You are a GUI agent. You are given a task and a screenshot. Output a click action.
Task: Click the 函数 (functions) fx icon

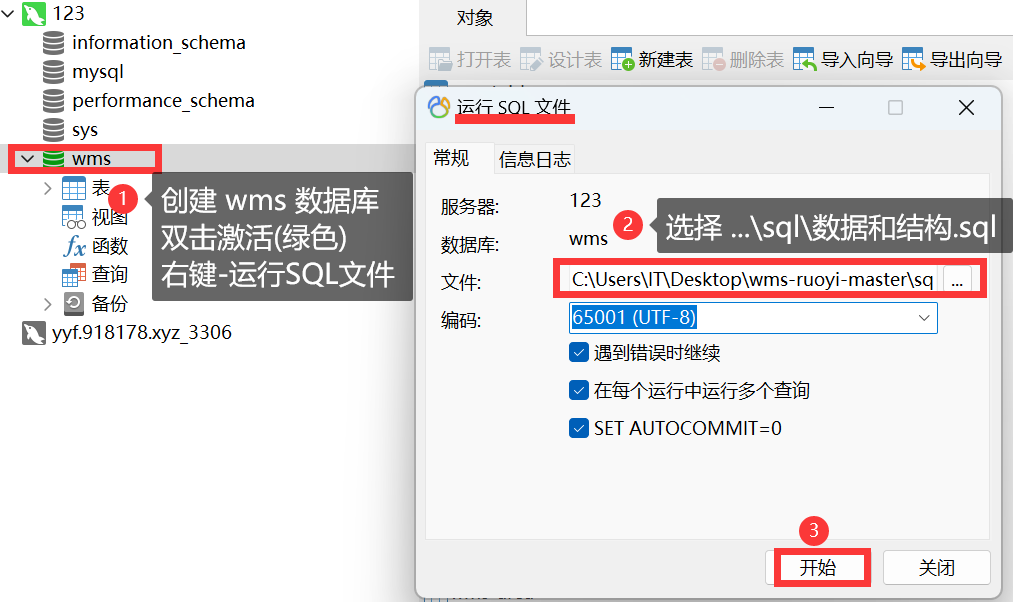(74, 246)
